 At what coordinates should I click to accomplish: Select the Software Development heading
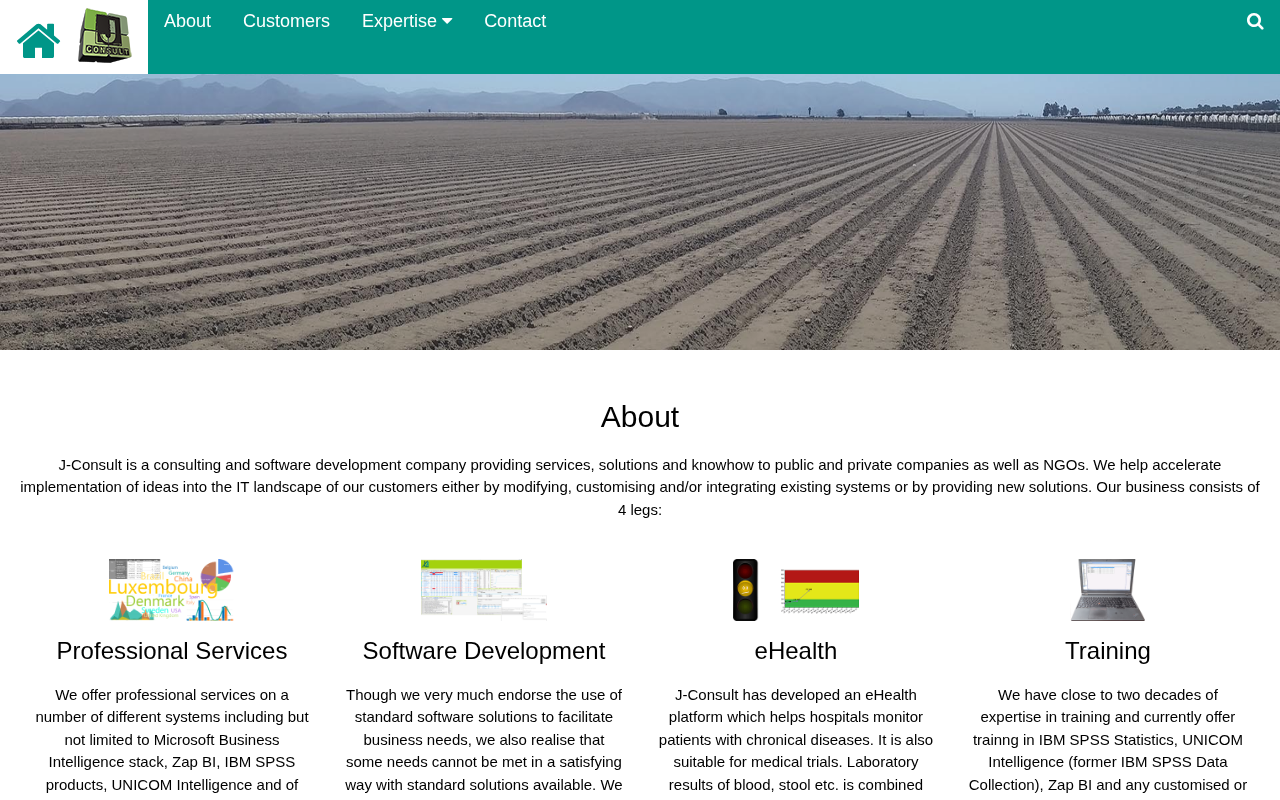484,651
